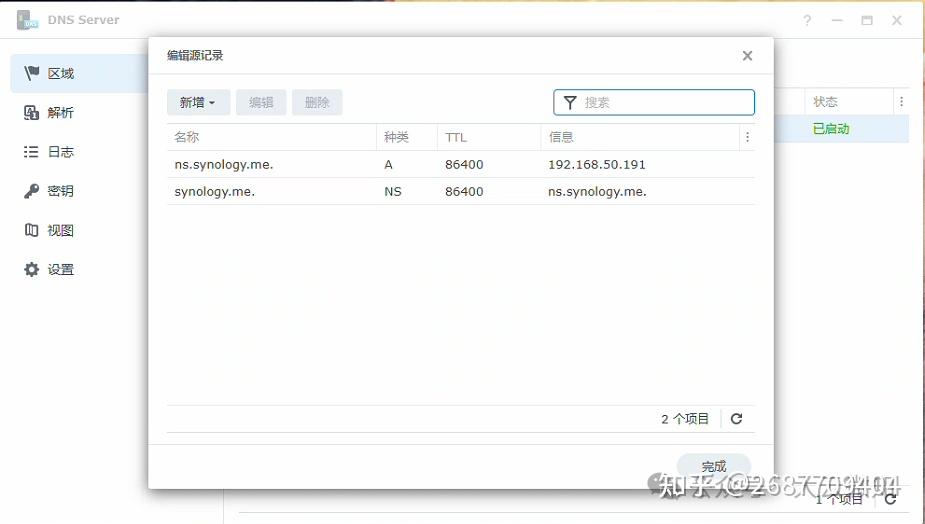925x524 pixels.
Task: Refresh the background zone list
Action: pyautogui.click(x=890, y=499)
